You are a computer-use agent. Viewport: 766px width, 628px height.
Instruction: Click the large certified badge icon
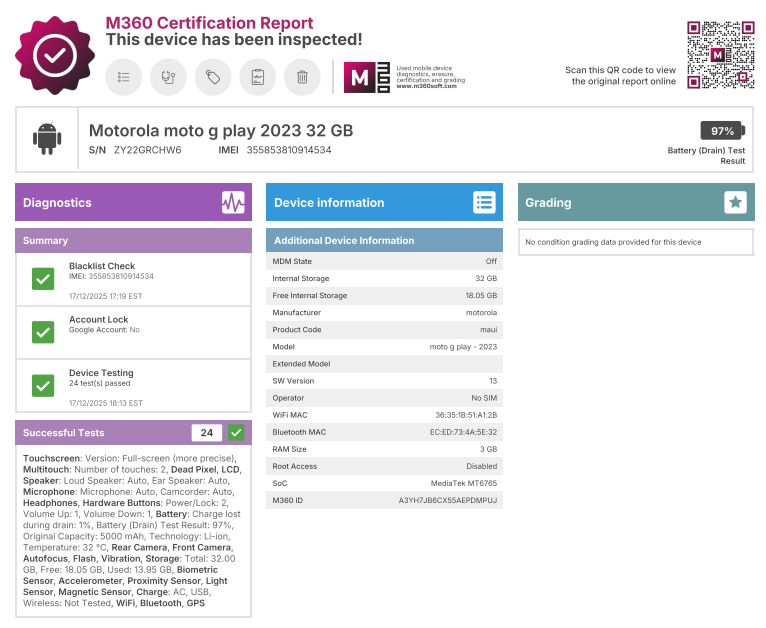point(54,55)
